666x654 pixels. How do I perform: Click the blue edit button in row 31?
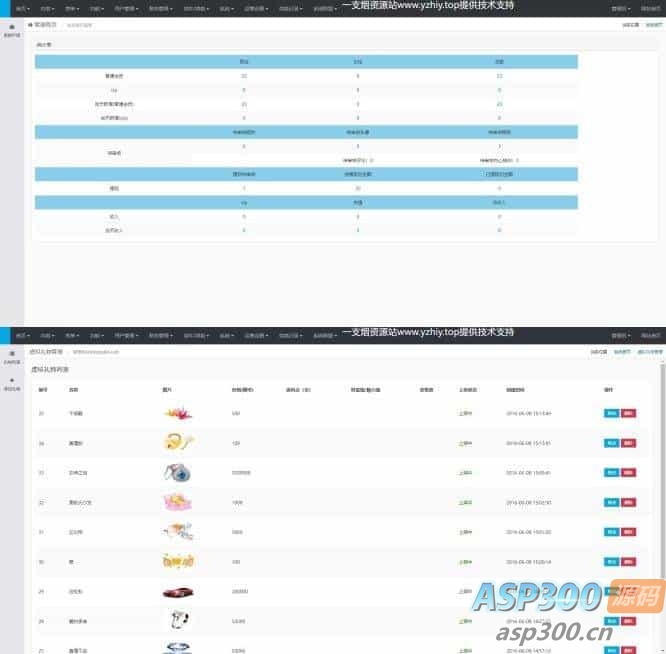point(612,532)
